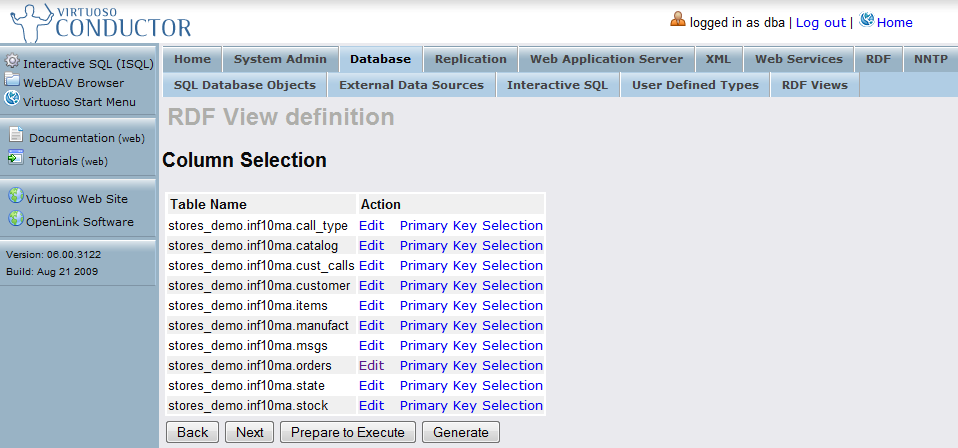The width and height of the screenshot is (958, 448).
Task: Open the RDF Views sub-tab
Action: (x=814, y=85)
